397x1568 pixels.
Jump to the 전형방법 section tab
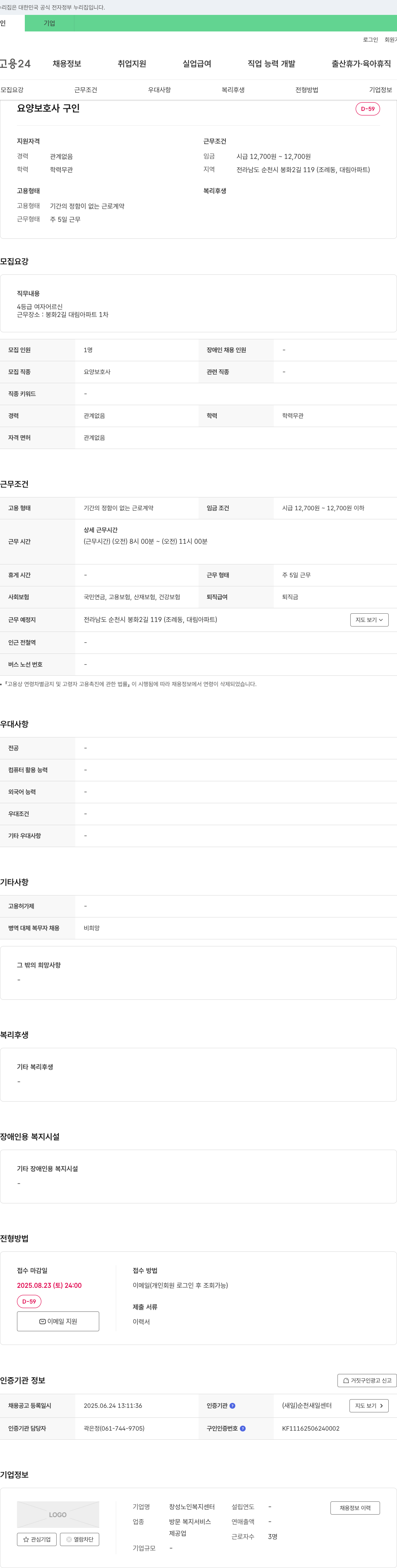coord(306,90)
